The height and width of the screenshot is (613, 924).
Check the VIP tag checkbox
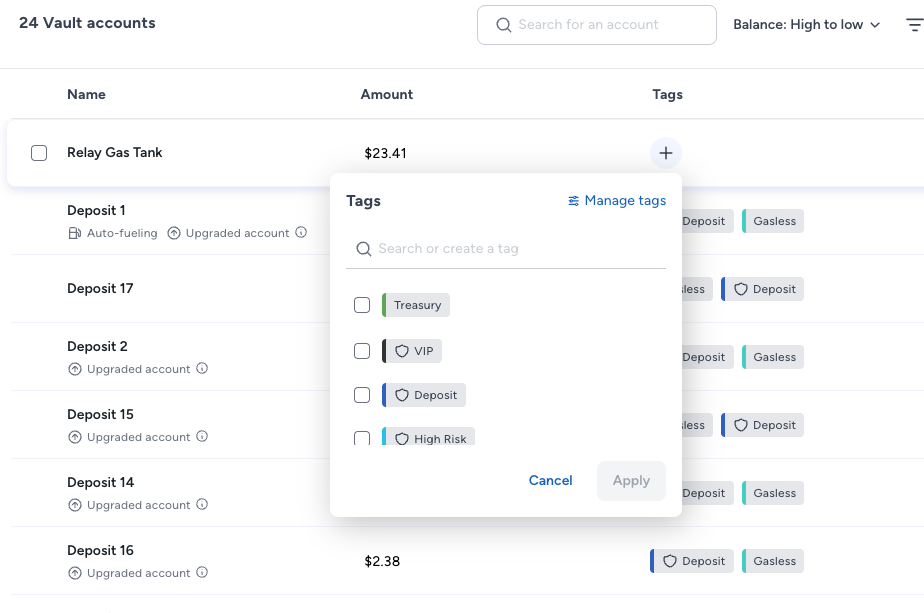pyautogui.click(x=362, y=351)
